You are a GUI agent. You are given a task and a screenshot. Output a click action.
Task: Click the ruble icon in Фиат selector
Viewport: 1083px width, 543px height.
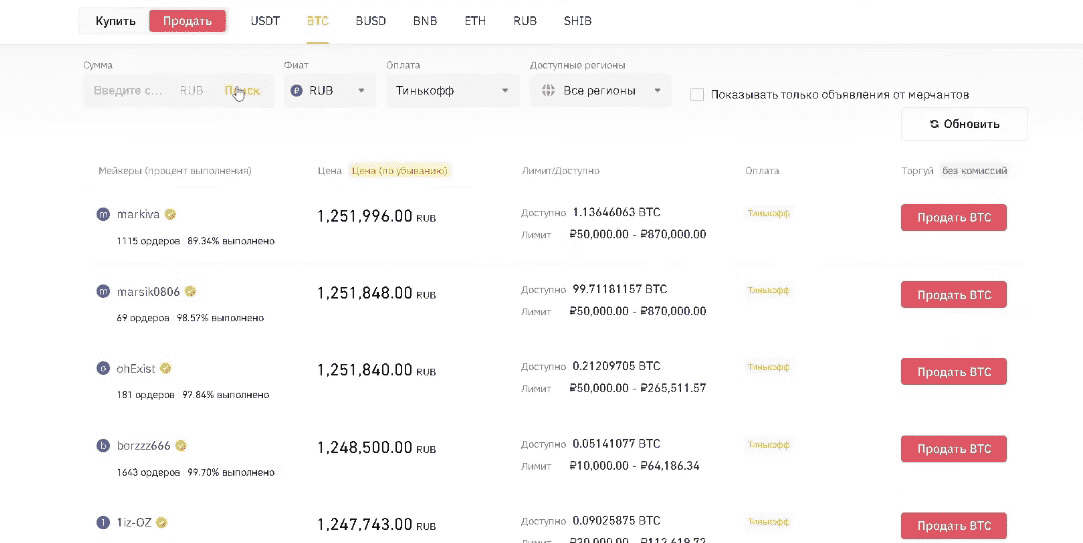click(x=297, y=90)
